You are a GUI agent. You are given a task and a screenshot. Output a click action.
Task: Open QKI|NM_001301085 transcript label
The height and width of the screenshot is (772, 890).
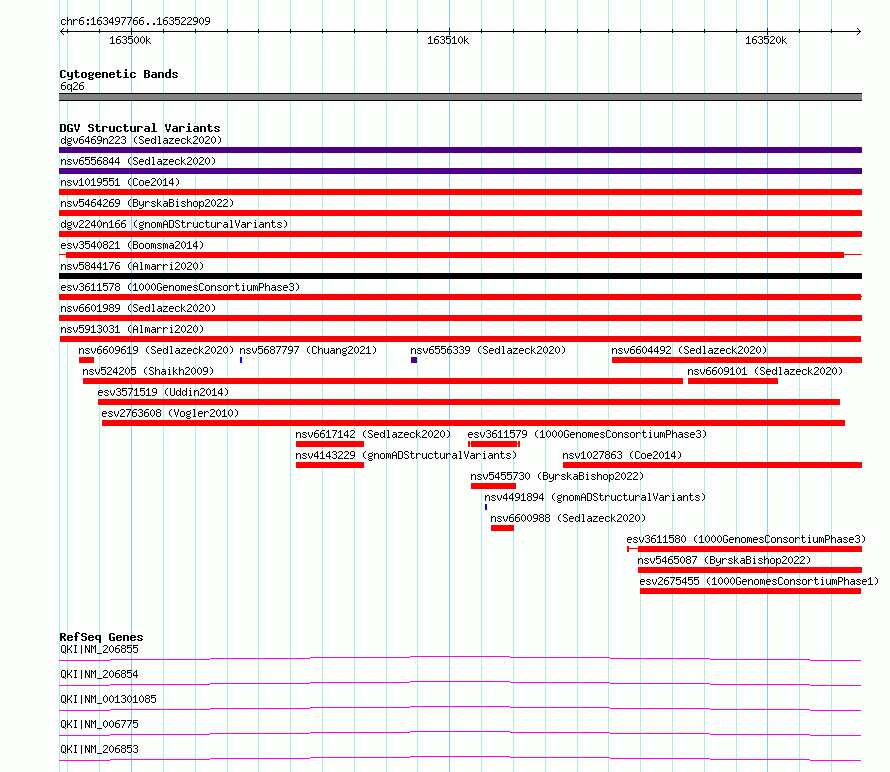tap(108, 699)
